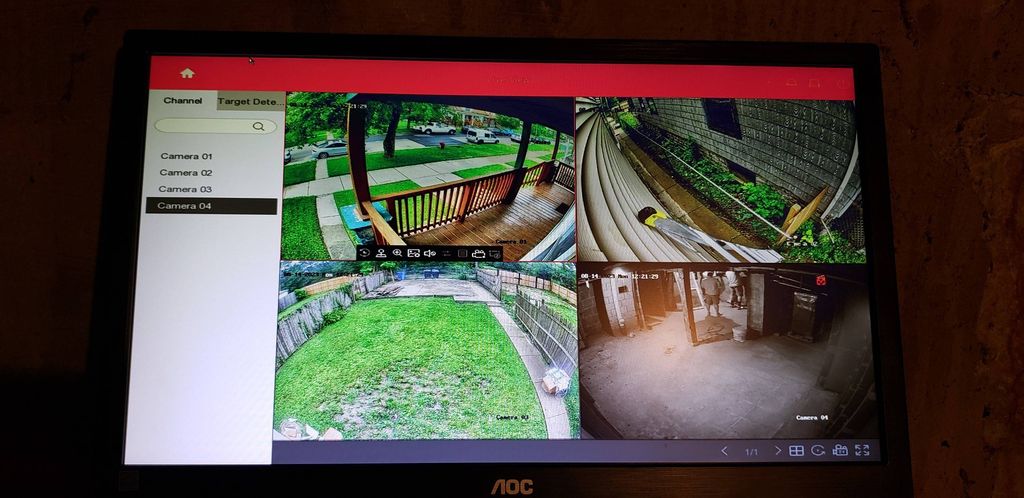Toggle audio speaker on Camera 01 toolbar
Image resolution: width=1024 pixels, height=498 pixels.
(430, 253)
